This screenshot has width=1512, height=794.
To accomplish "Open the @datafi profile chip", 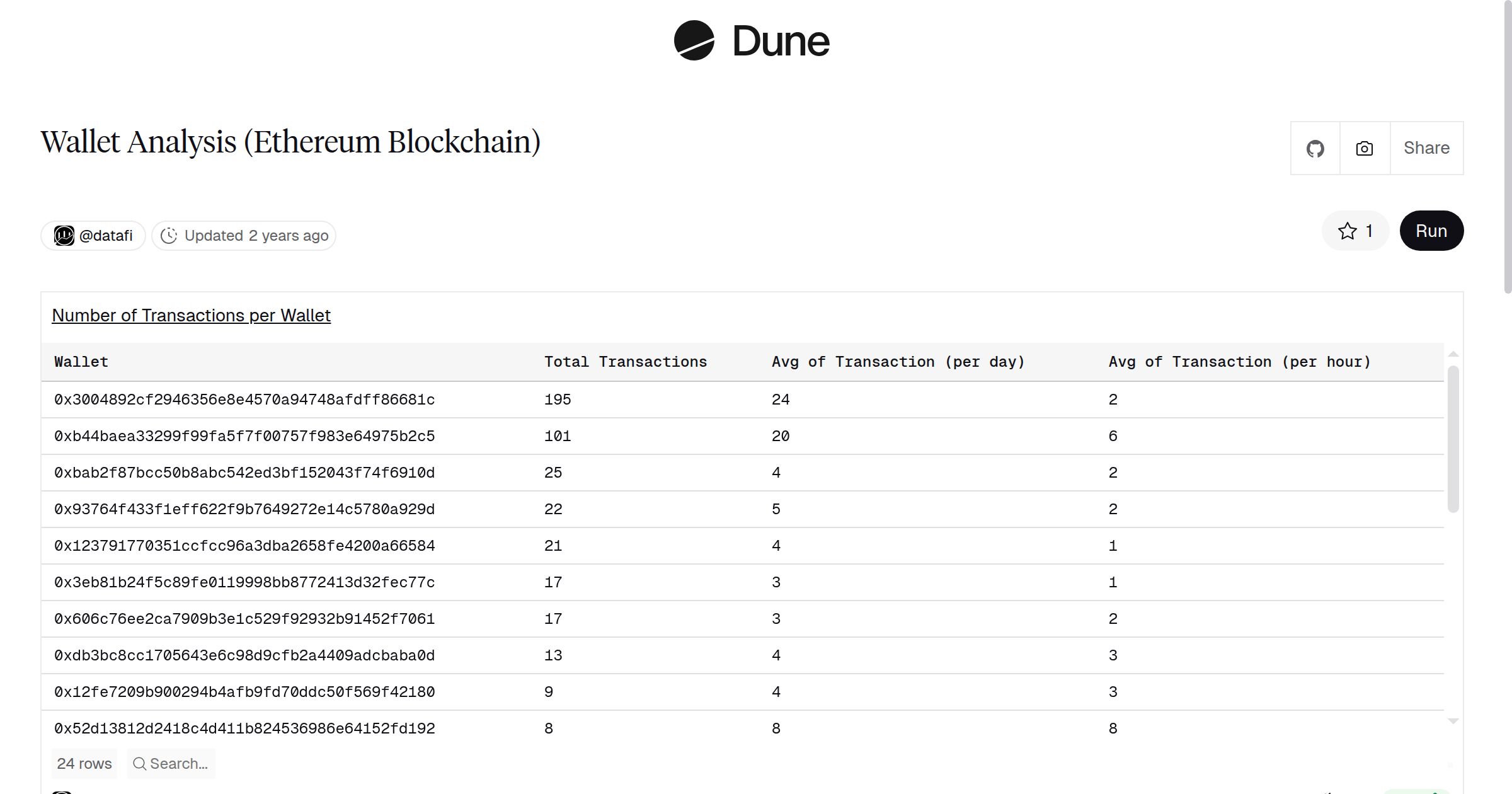I will (92, 235).
